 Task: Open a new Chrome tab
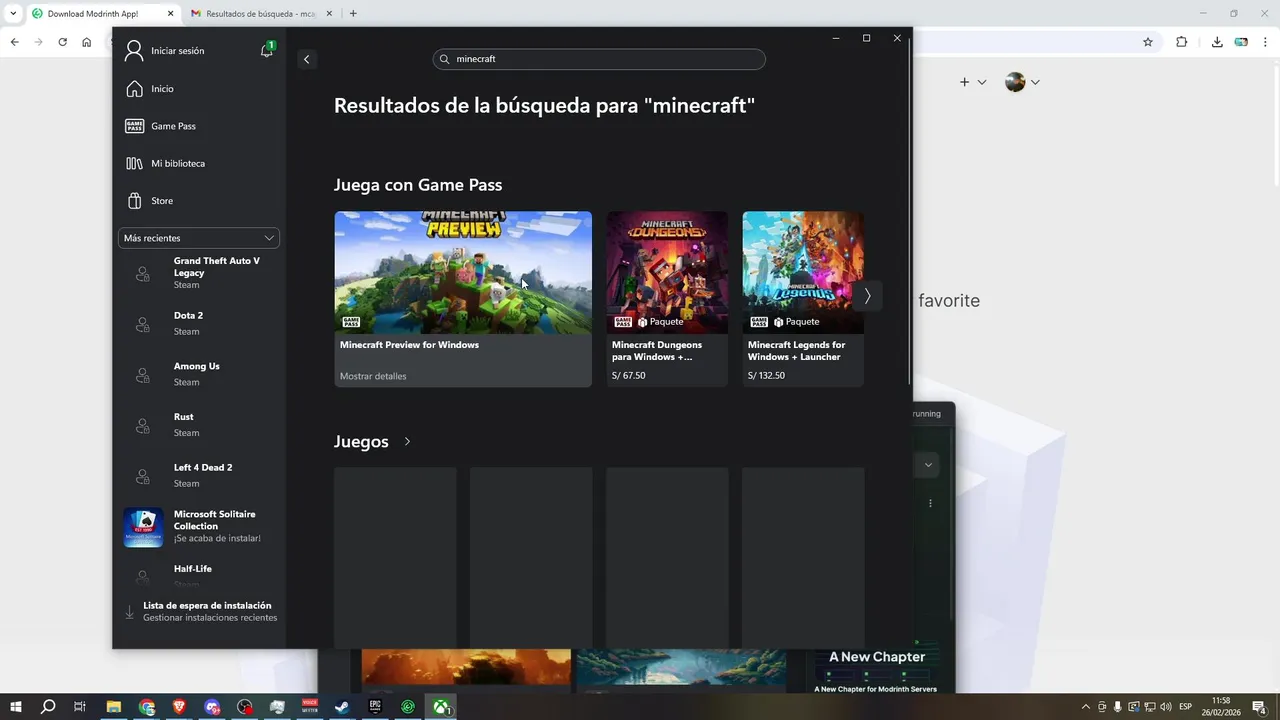coord(353,14)
